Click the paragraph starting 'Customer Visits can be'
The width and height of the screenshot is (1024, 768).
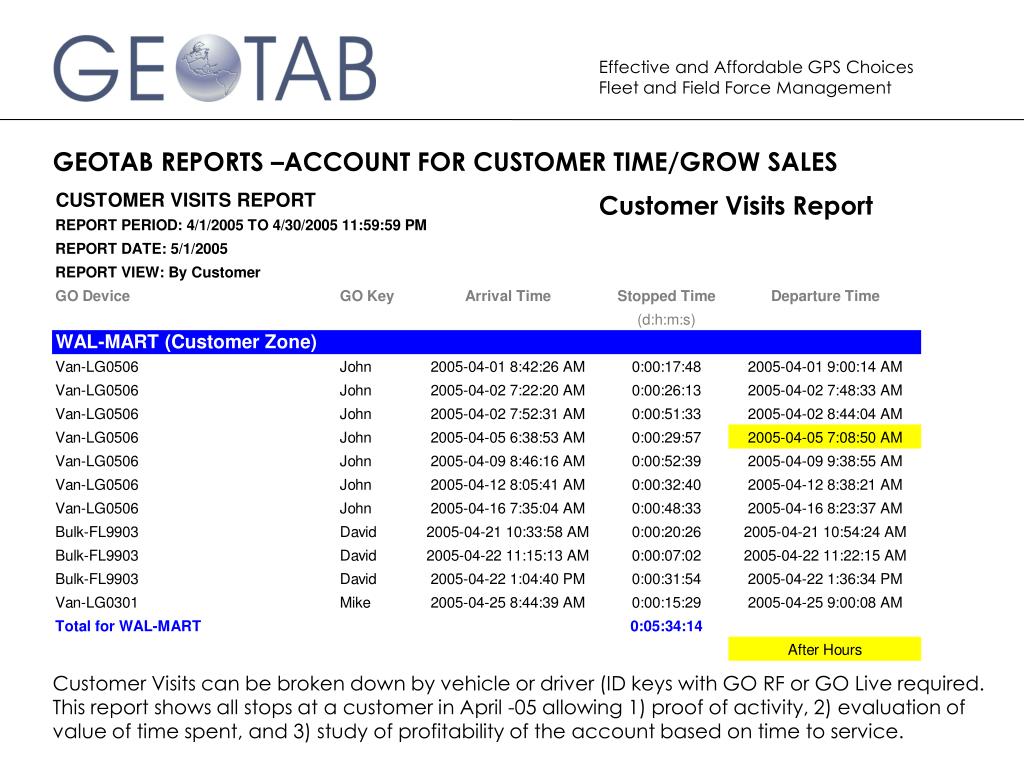518,707
